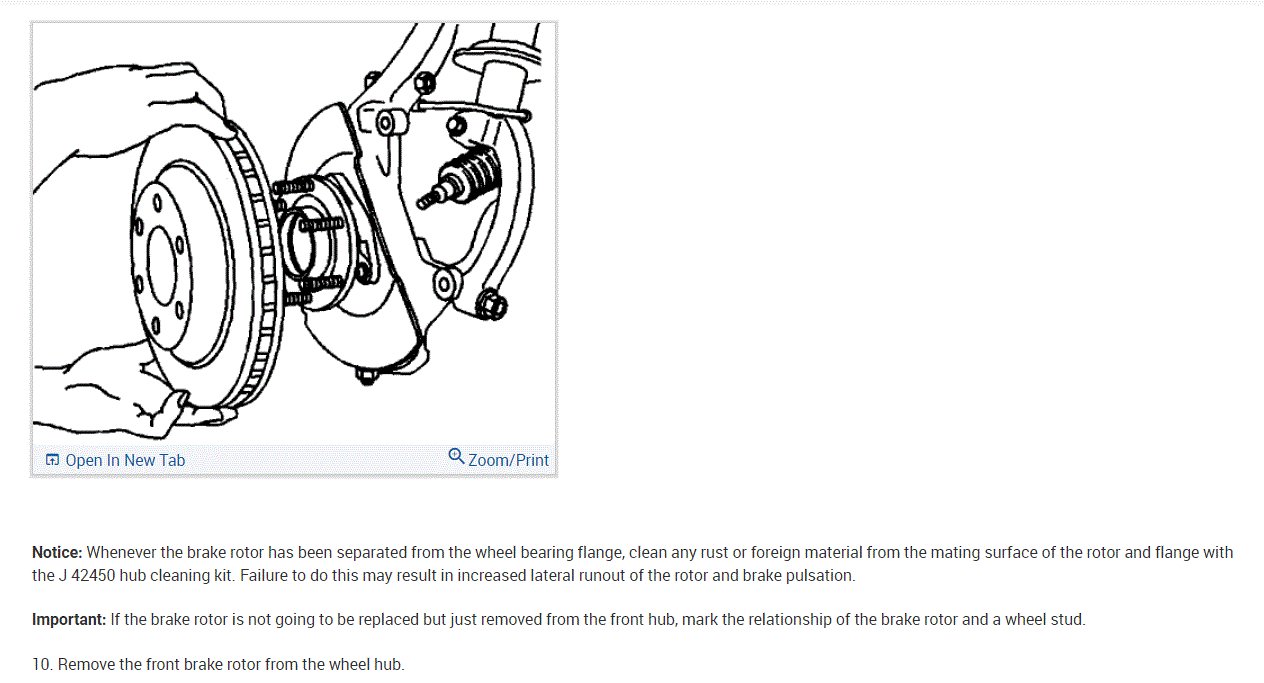The width and height of the screenshot is (1264, 683).
Task: Click the magnifier icon beside Zoom/Print
Action: tap(456, 457)
